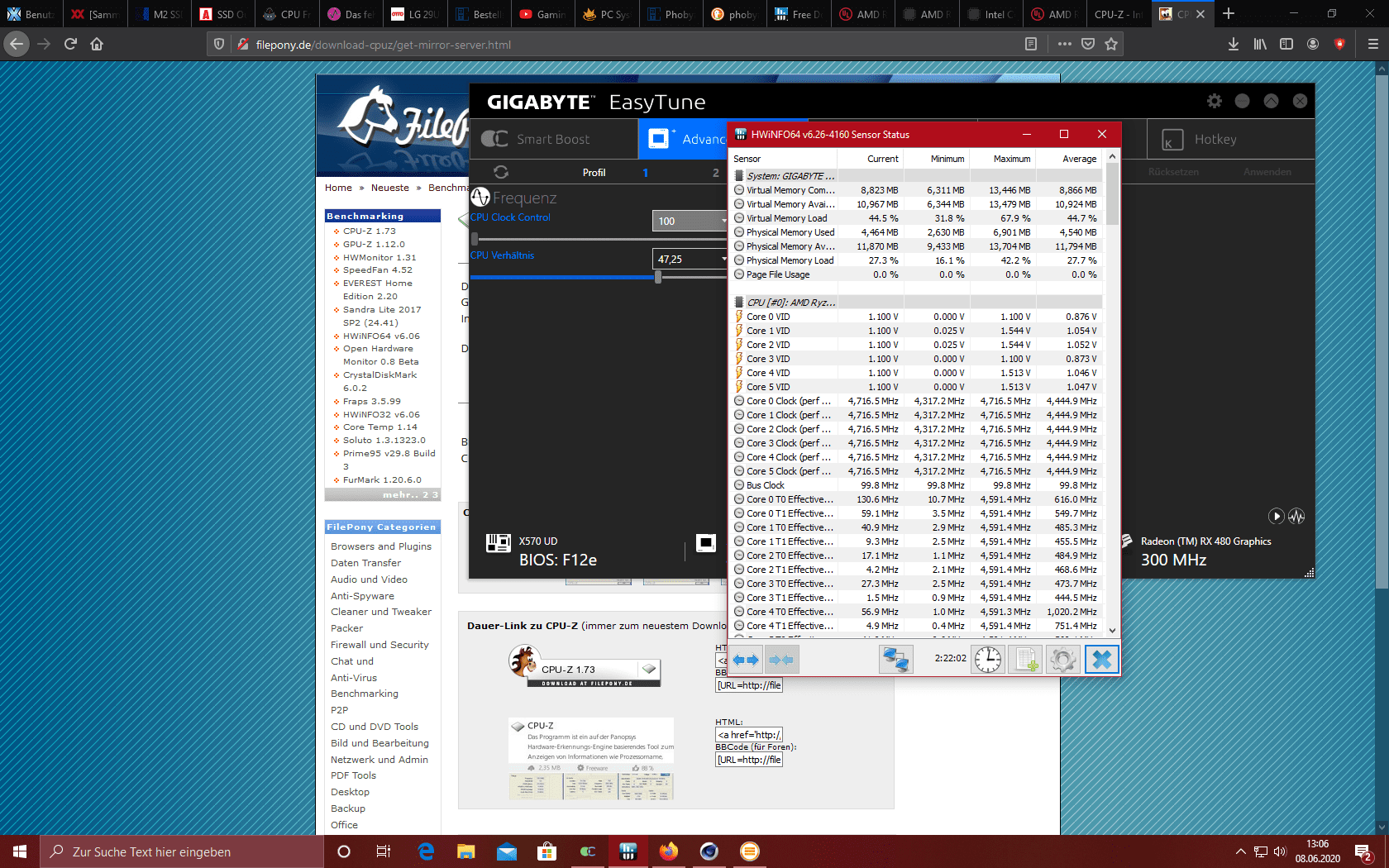1389x868 pixels.
Task: Open File Explorer from taskbar
Action: coord(465,851)
